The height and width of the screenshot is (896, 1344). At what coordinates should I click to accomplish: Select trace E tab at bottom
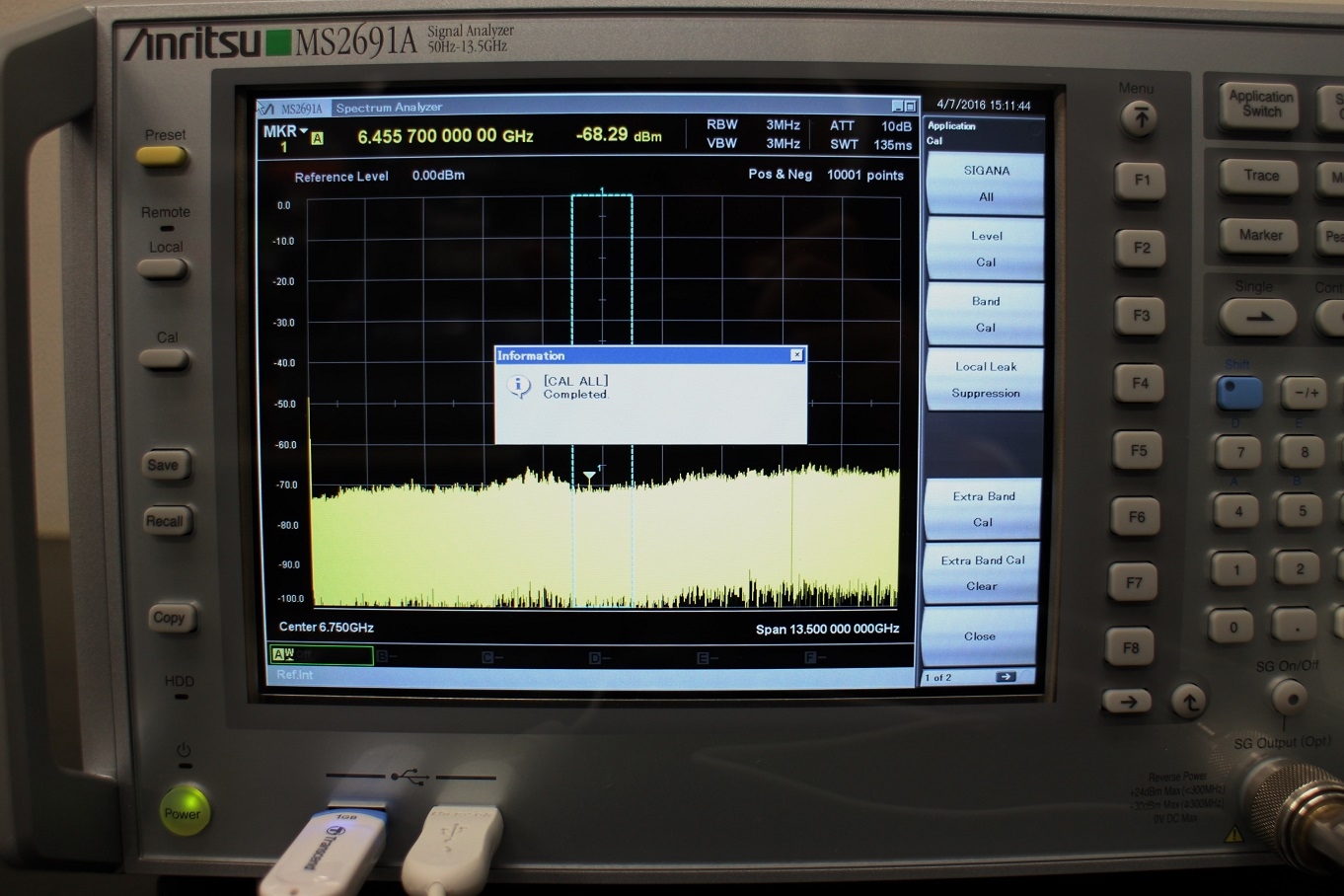[x=707, y=658]
